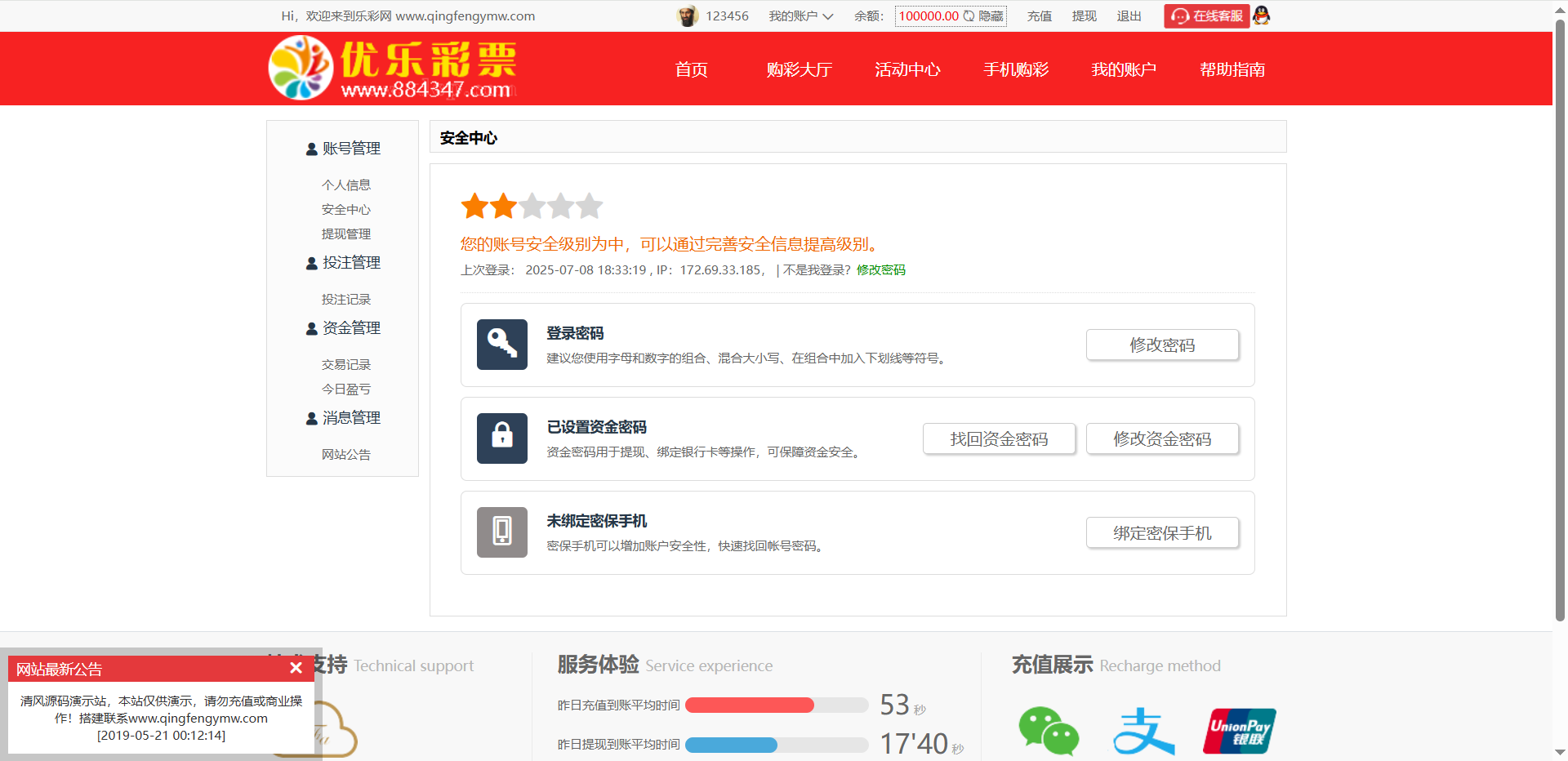
Task: Click the QQ penguin icon
Action: (x=1262, y=16)
